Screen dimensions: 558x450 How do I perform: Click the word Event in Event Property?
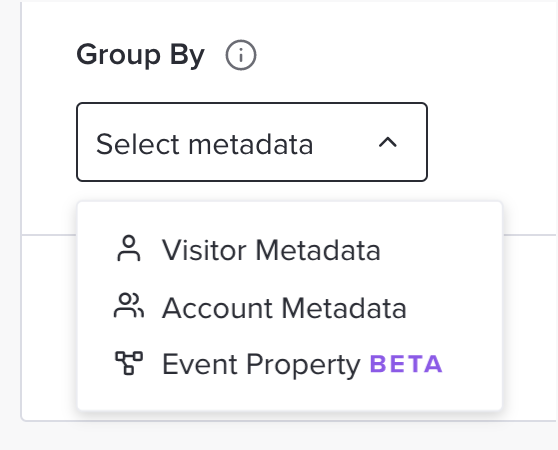coord(200,364)
